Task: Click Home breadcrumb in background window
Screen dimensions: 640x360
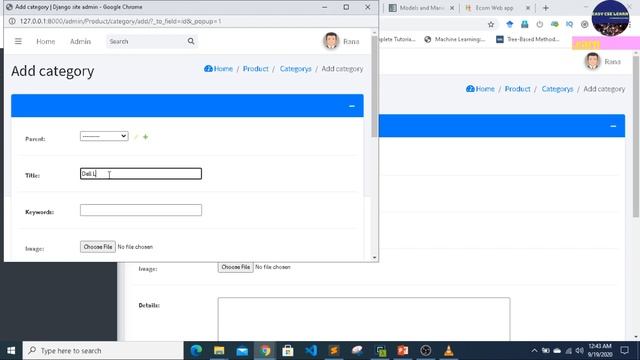Action: (x=480, y=89)
